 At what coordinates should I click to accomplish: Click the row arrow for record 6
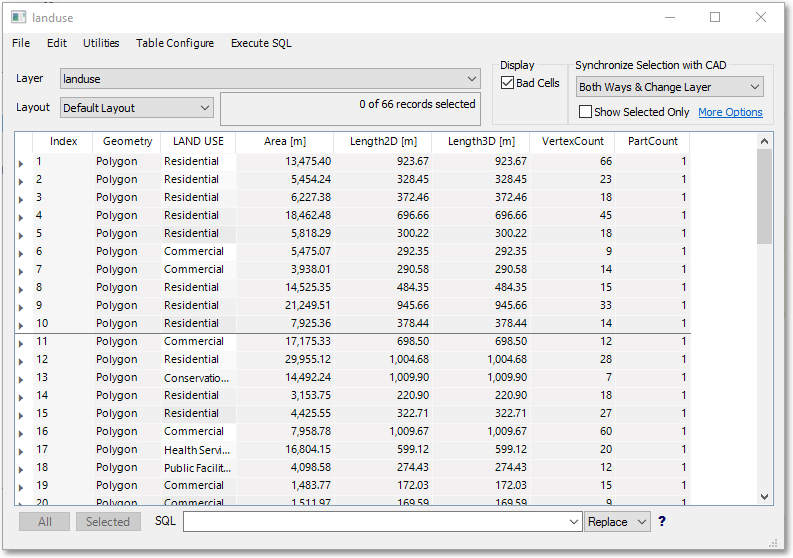[x=21, y=253]
